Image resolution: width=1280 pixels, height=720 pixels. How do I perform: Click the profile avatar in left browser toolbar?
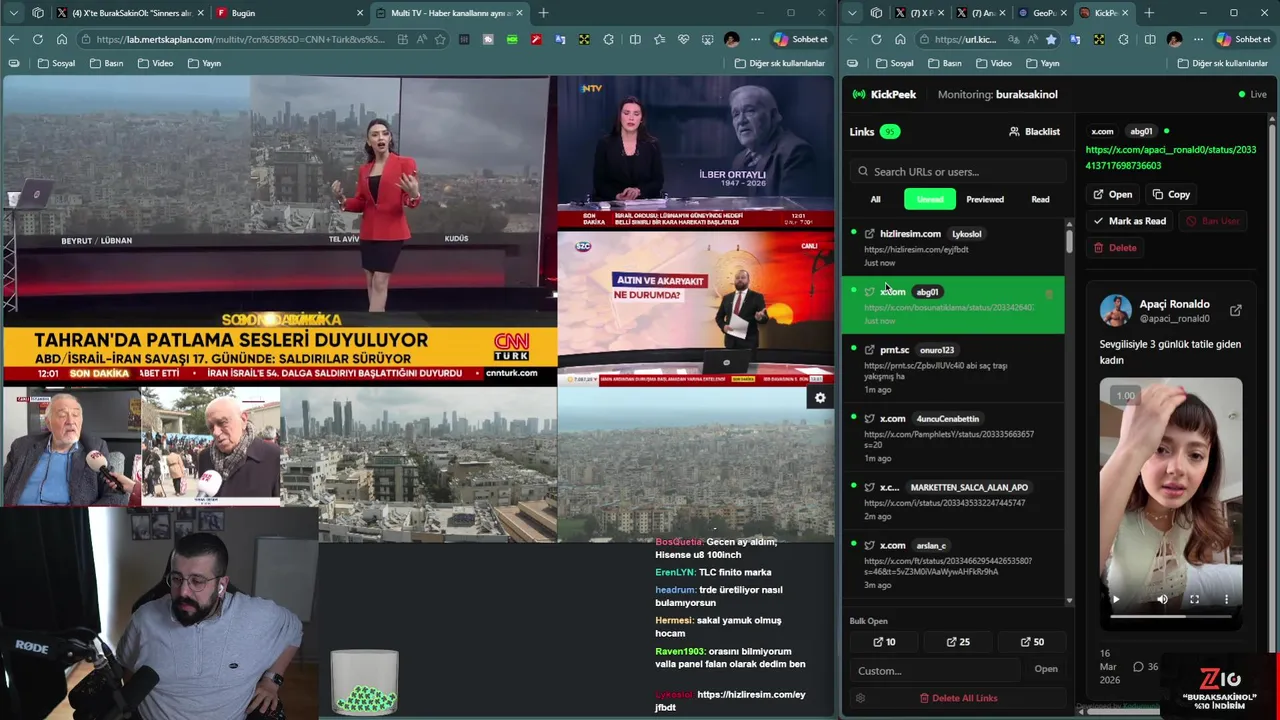731,39
